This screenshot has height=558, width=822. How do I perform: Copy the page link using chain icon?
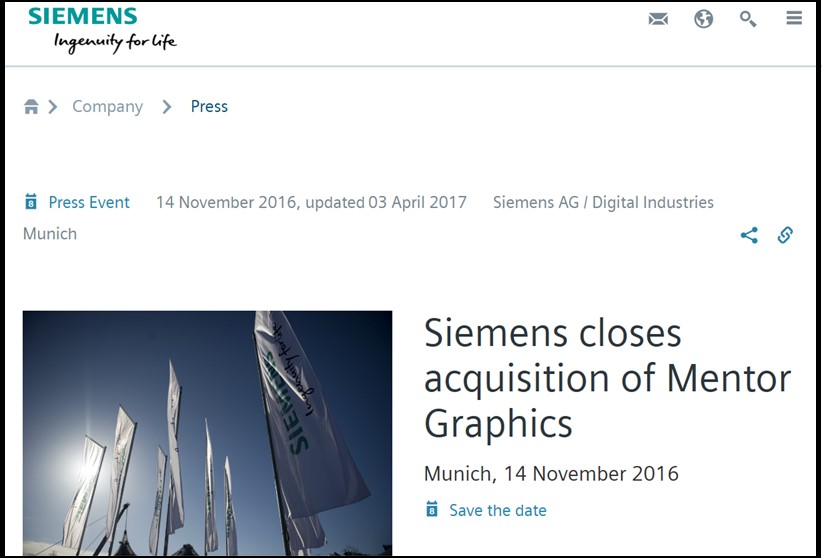tap(785, 236)
